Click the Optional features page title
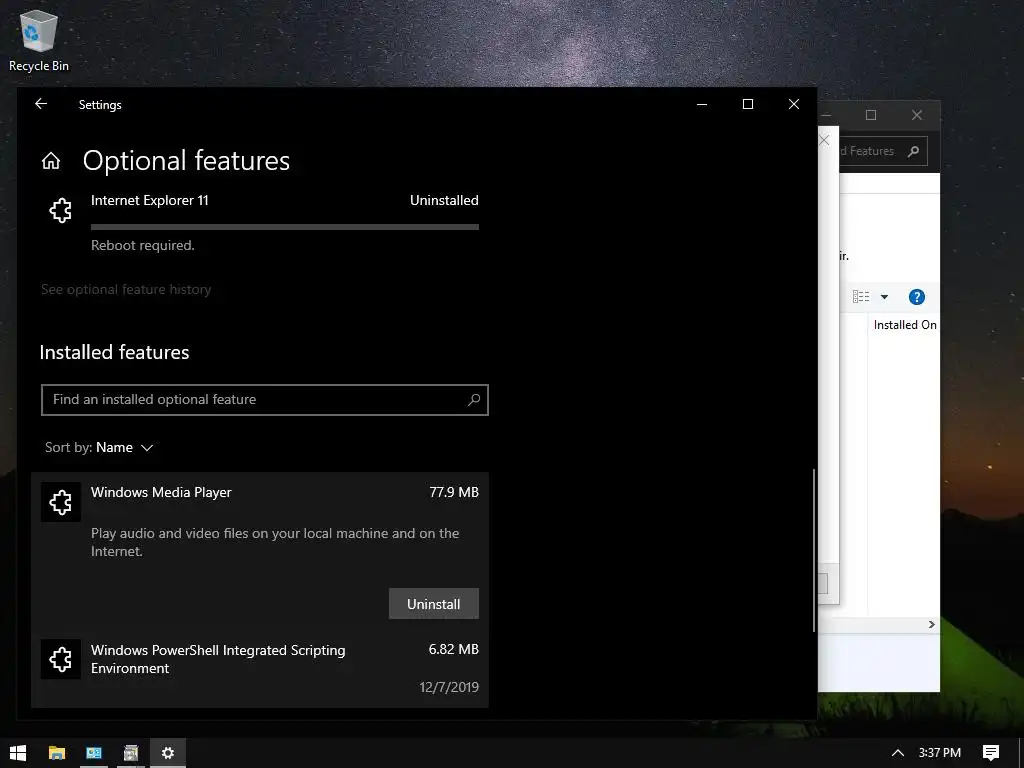The image size is (1024, 768). 186,161
